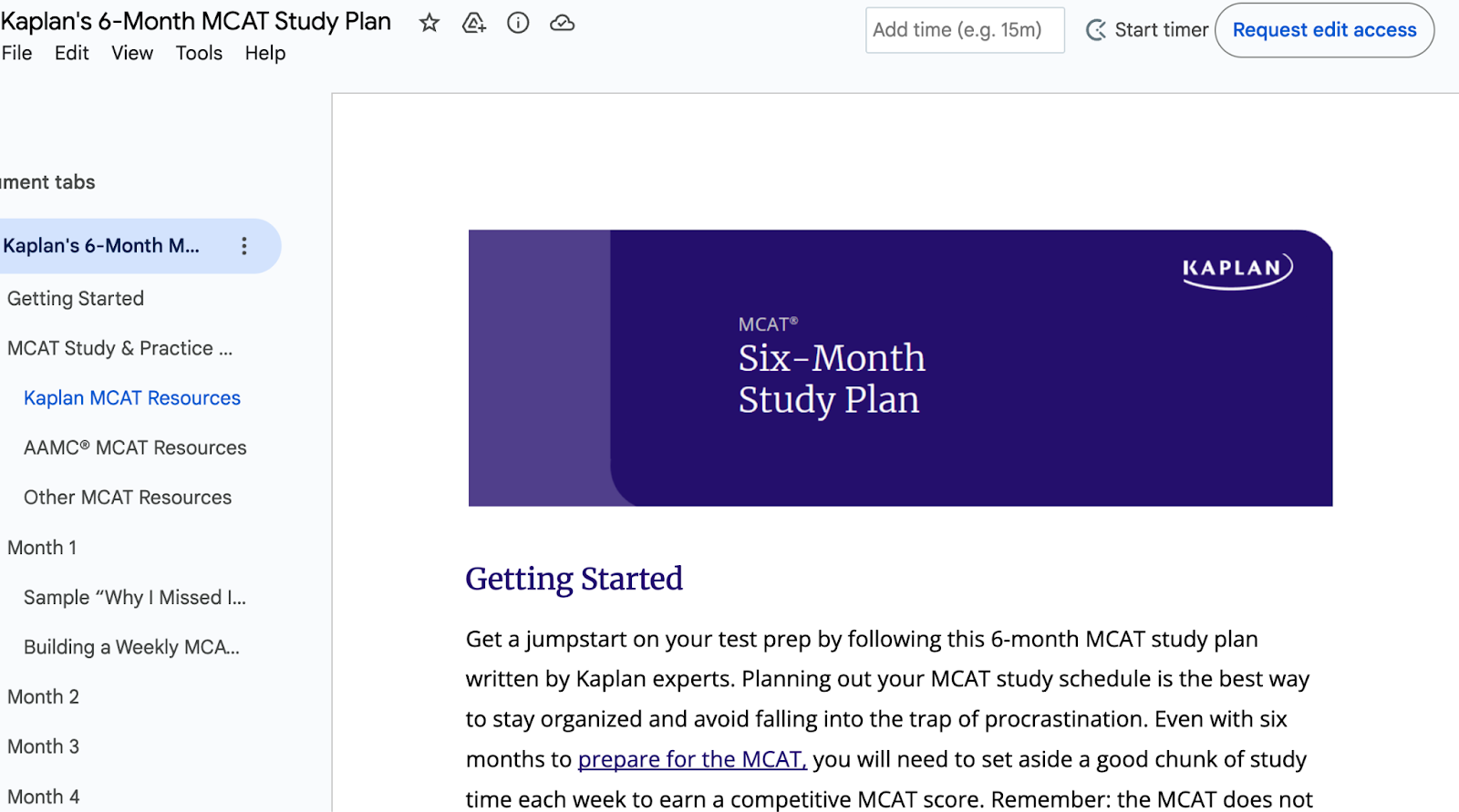The height and width of the screenshot is (812, 1459).
Task: Click Request edit access button
Action: tap(1324, 30)
